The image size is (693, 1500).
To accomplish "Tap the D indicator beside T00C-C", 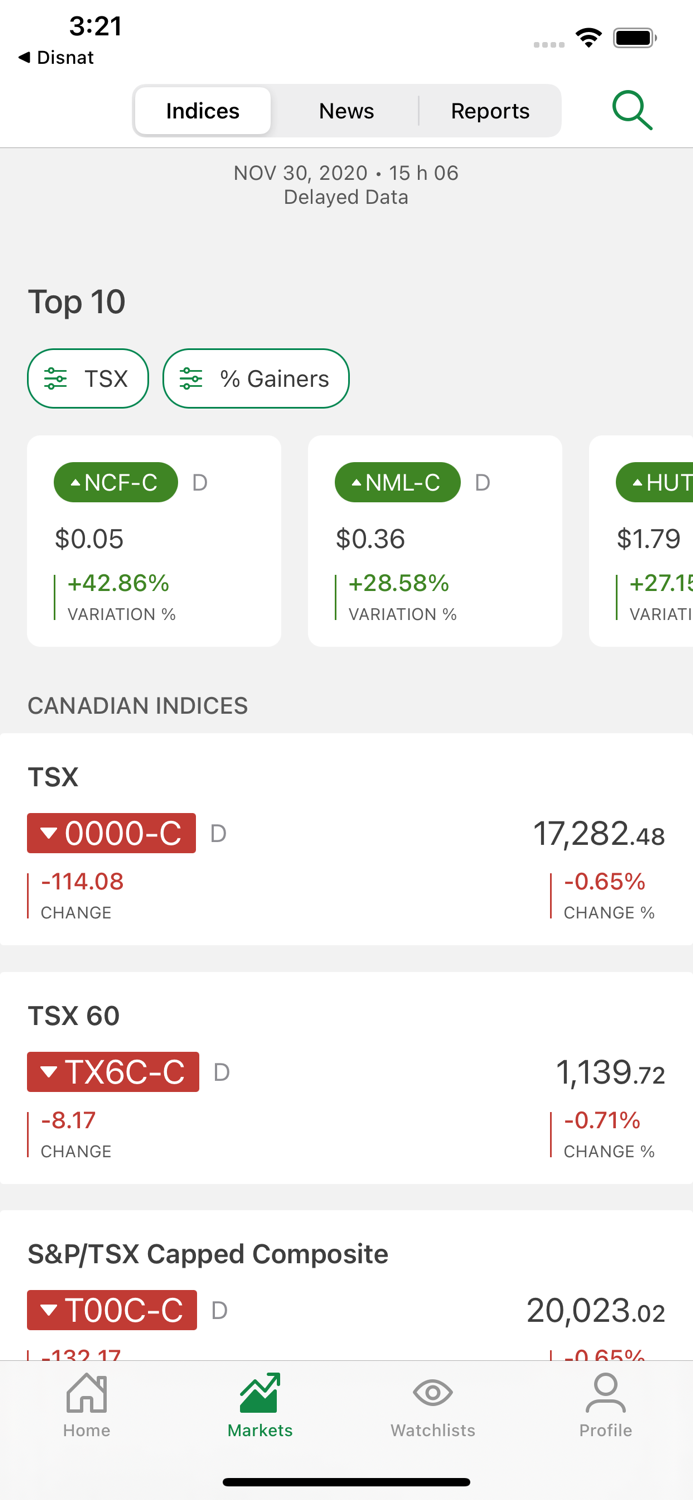I will coord(218,1310).
